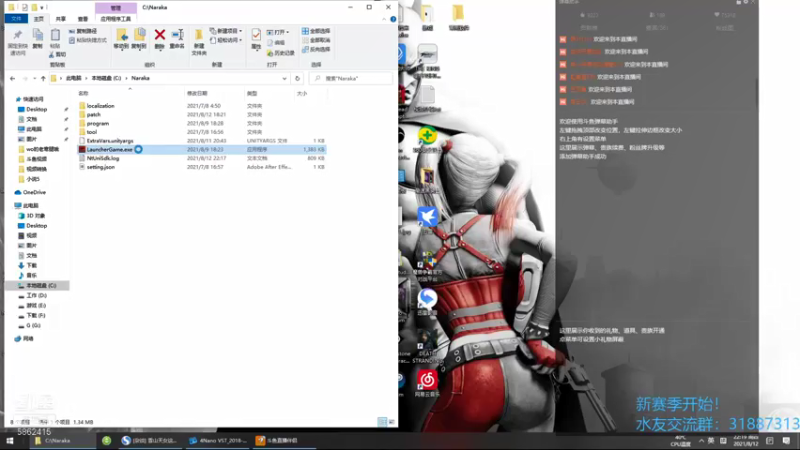Click the History button in the ribbon
The height and width of the screenshot is (450, 800).
(281, 53)
